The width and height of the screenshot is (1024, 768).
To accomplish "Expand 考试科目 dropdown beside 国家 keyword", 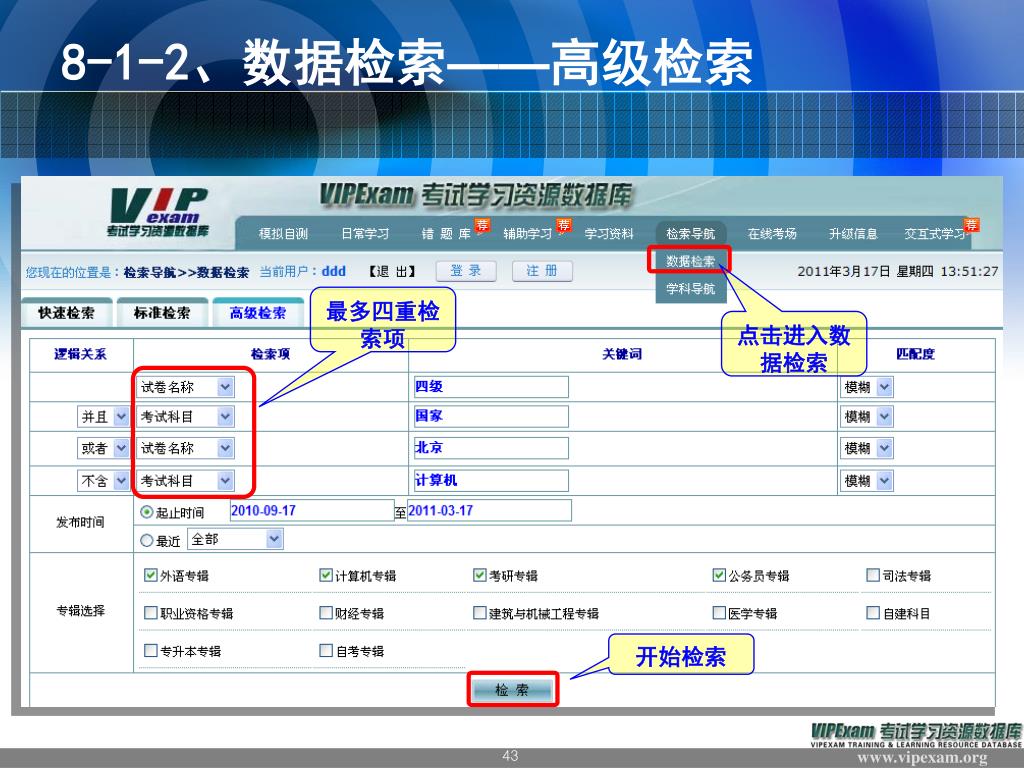I will tap(225, 417).
